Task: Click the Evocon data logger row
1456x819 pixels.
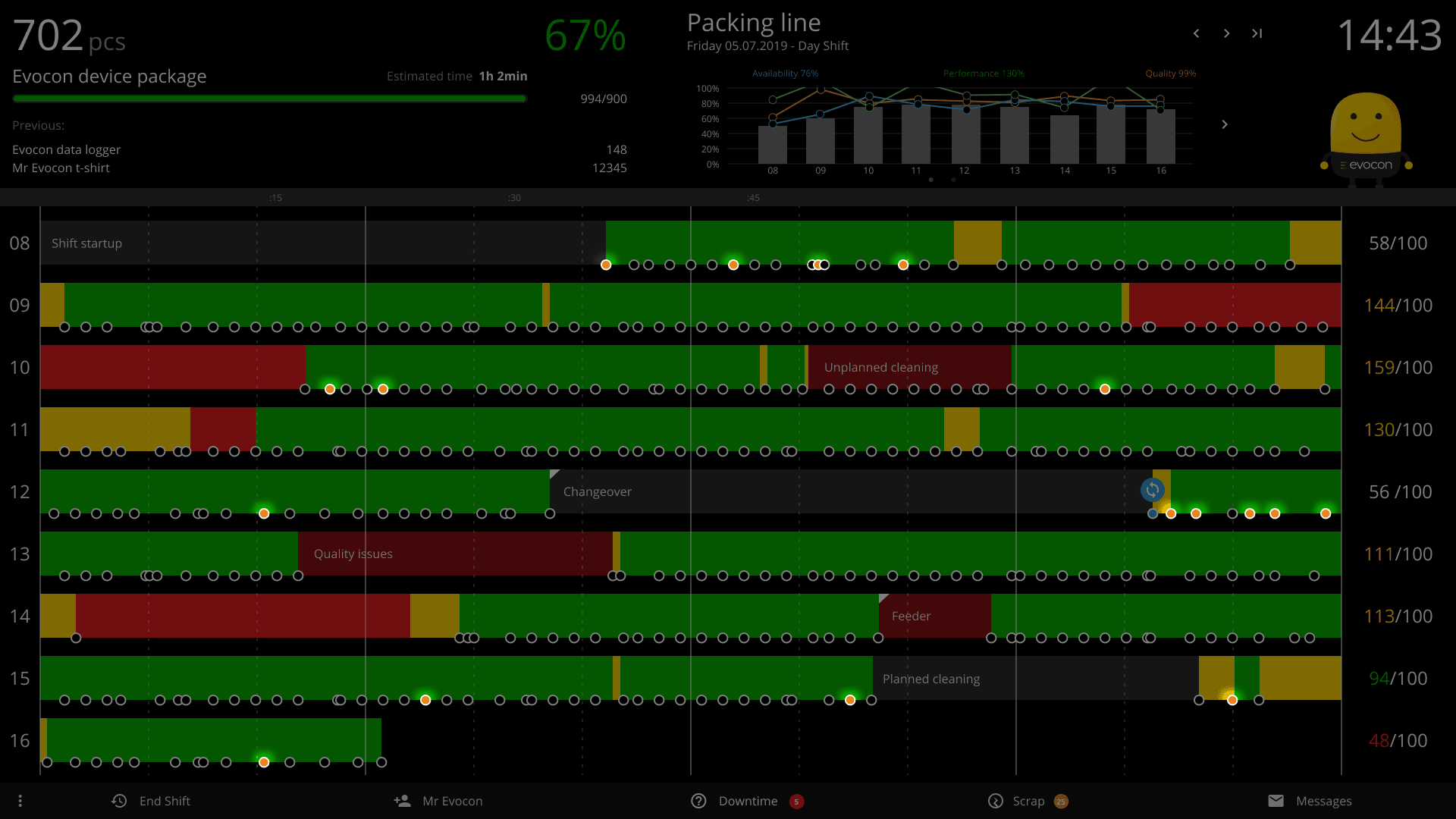Action: pyautogui.click(x=319, y=149)
